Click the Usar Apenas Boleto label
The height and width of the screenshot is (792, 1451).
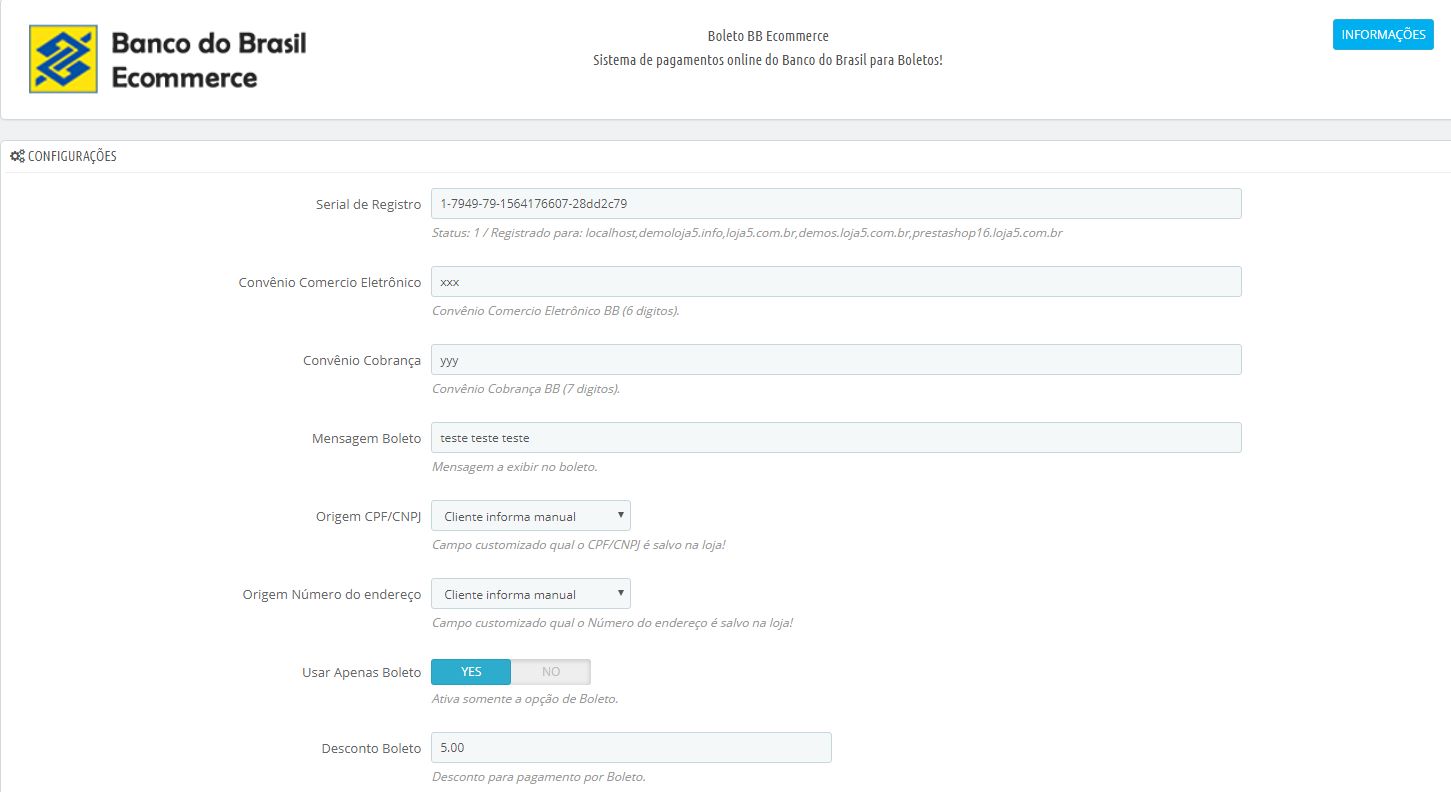[x=361, y=673]
